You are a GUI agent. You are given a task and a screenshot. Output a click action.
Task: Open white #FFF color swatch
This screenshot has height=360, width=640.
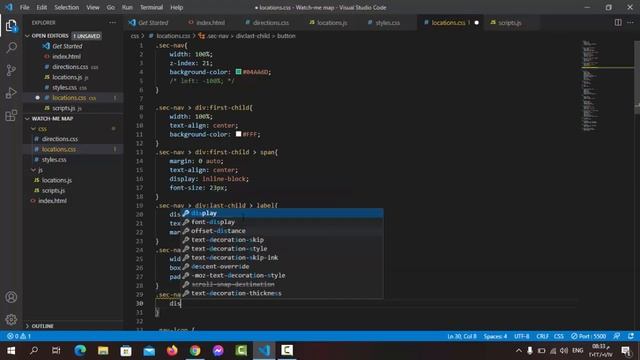coord(238,134)
